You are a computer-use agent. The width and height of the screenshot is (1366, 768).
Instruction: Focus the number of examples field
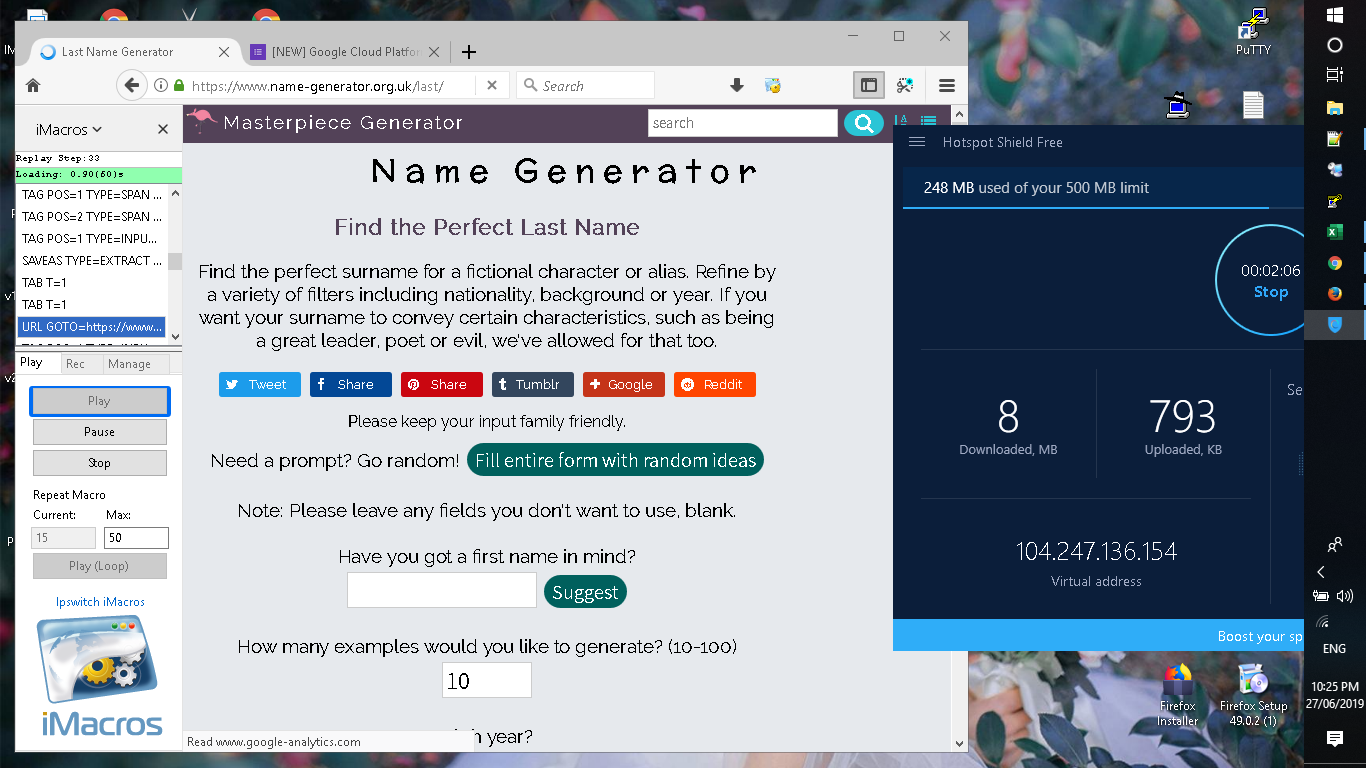(x=487, y=681)
